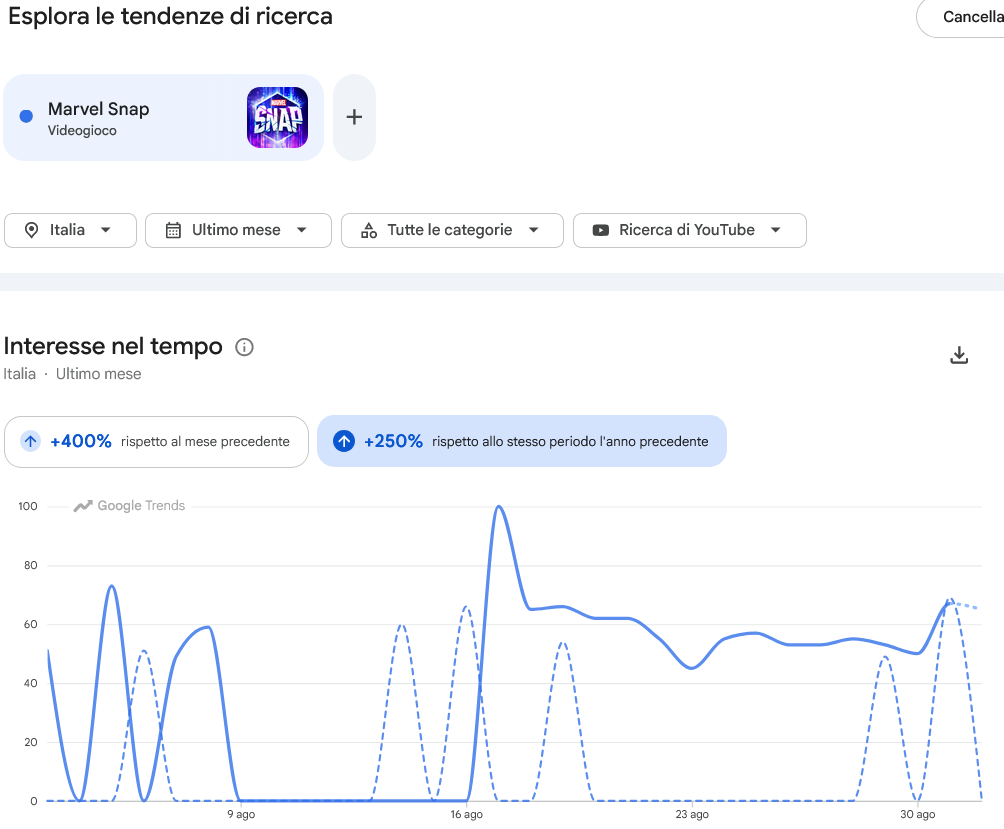This screenshot has width=1004, height=829.
Task: Open the Italia location dropdown
Action: (70, 230)
